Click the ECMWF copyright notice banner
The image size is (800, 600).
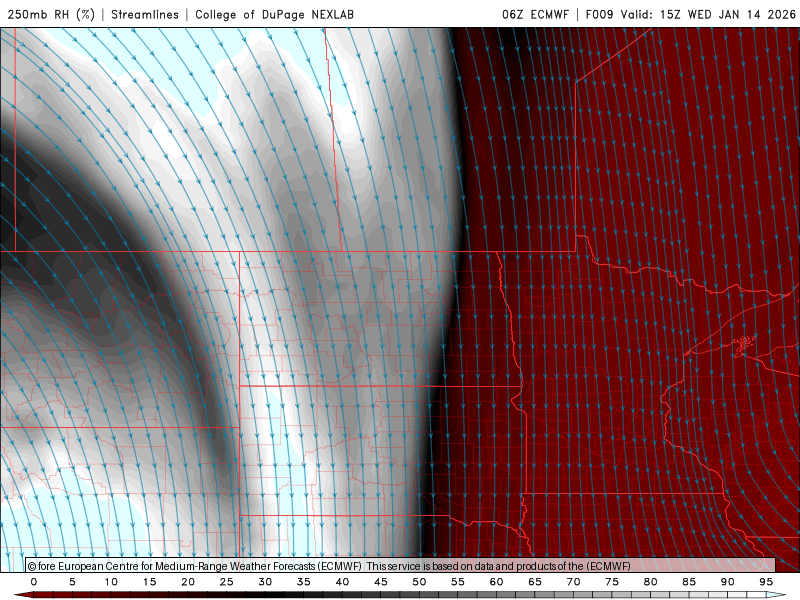[x=401, y=565]
